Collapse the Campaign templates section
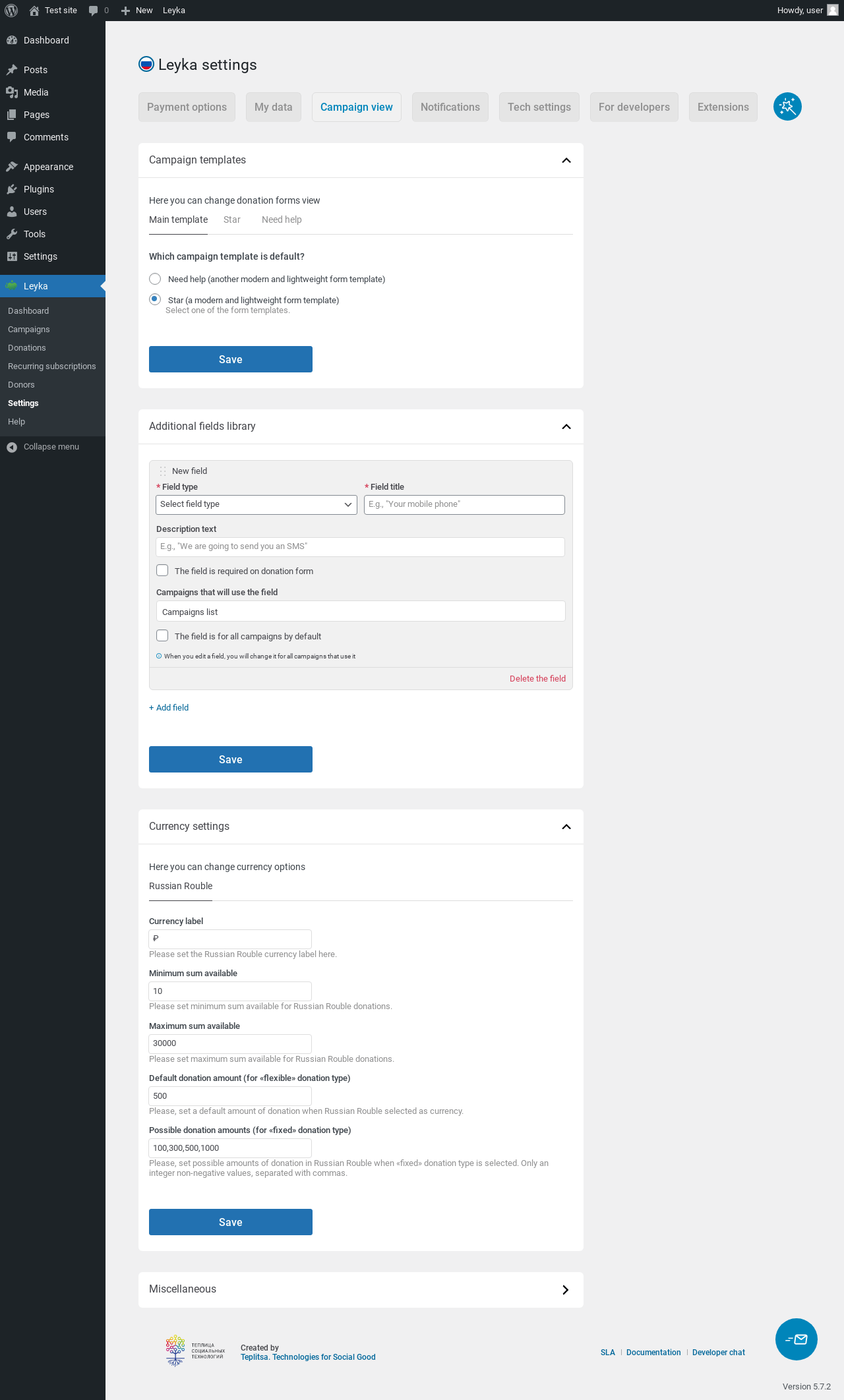The height and width of the screenshot is (1400, 844). pos(566,160)
